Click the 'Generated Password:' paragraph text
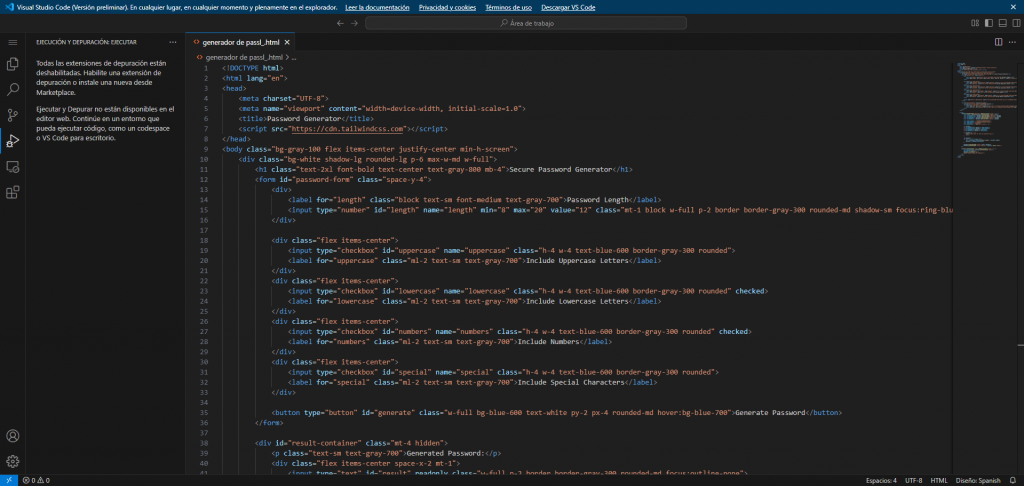 click(443, 453)
